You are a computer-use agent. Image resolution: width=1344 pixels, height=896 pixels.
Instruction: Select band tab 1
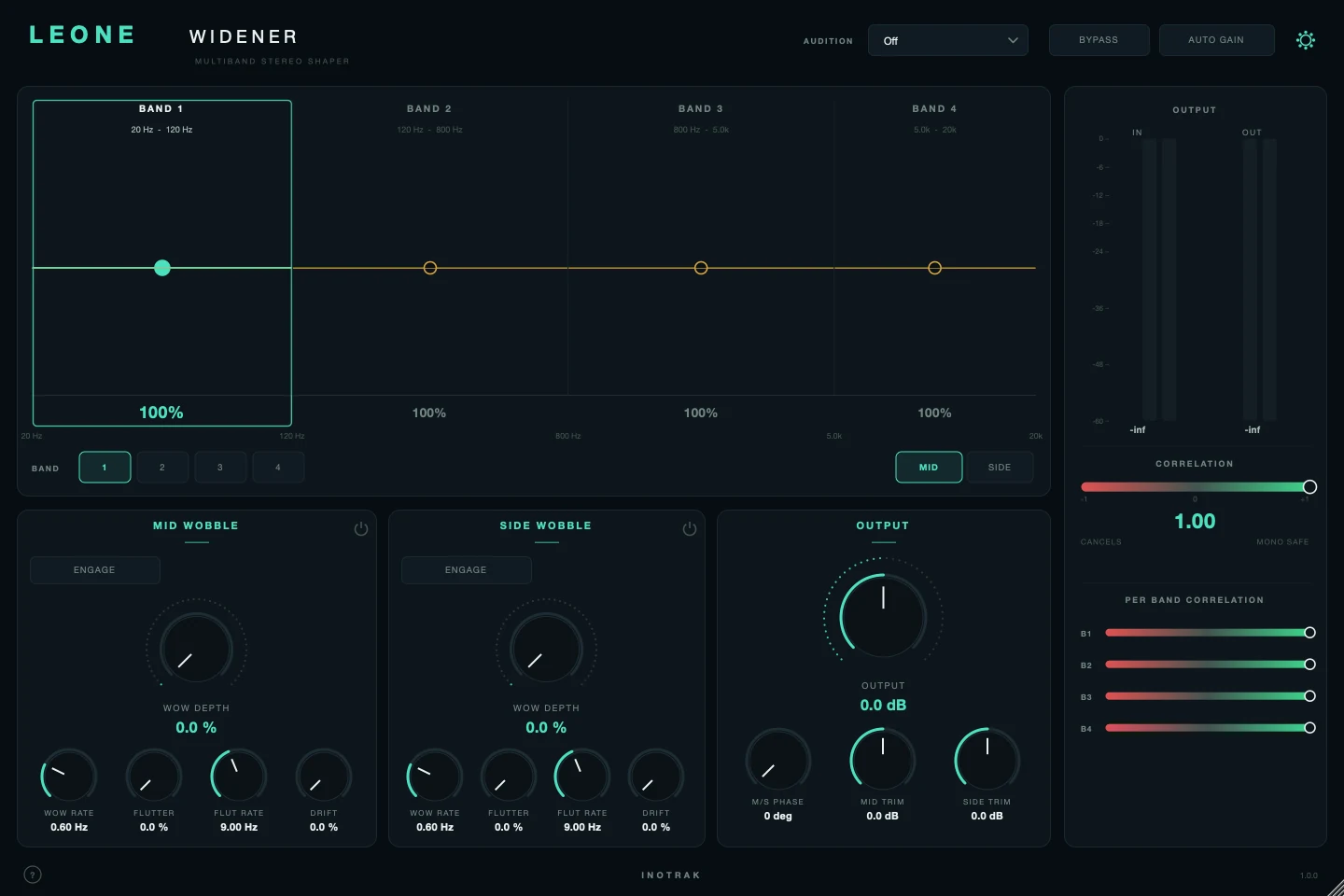pos(105,467)
